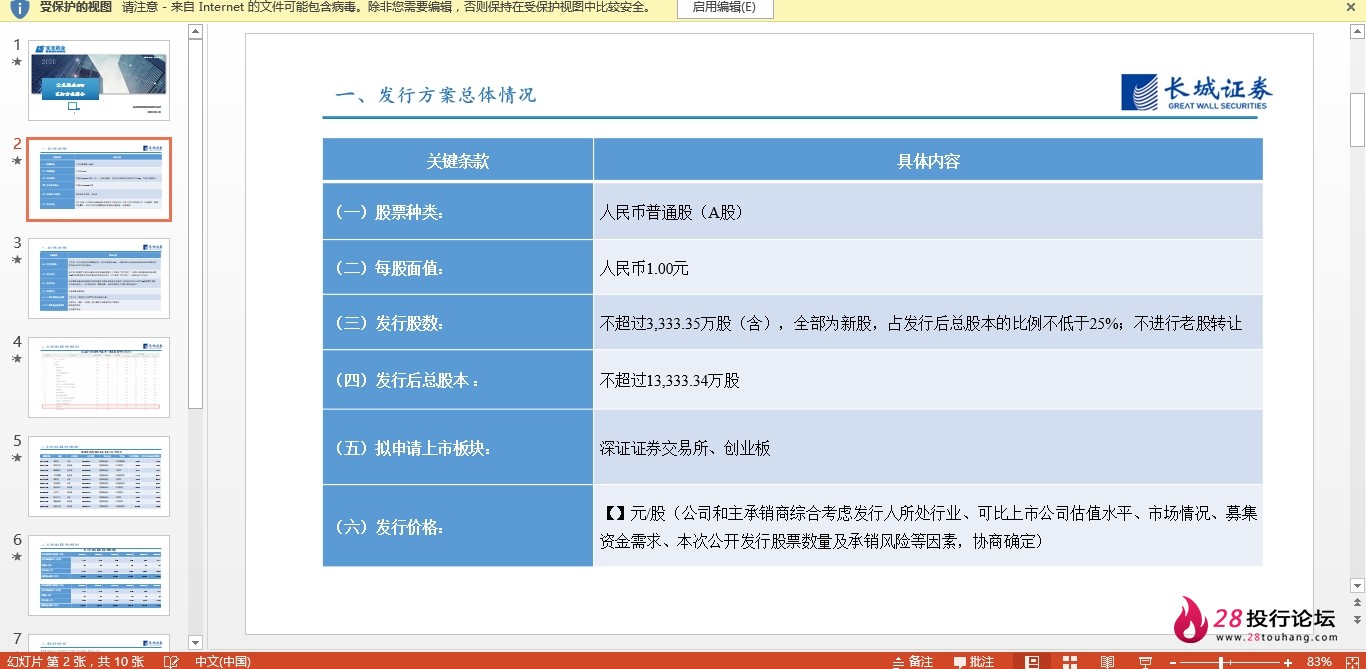The image size is (1366, 669).
Task: Click the animation star beside slide 5
Action: 16,458
